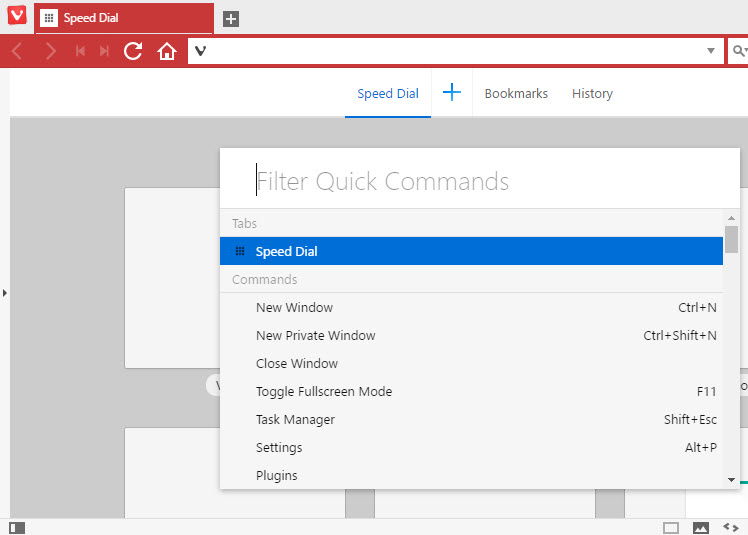Choose Close Window command
Image resolution: width=748 pixels, height=535 pixels.
point(471,364)
